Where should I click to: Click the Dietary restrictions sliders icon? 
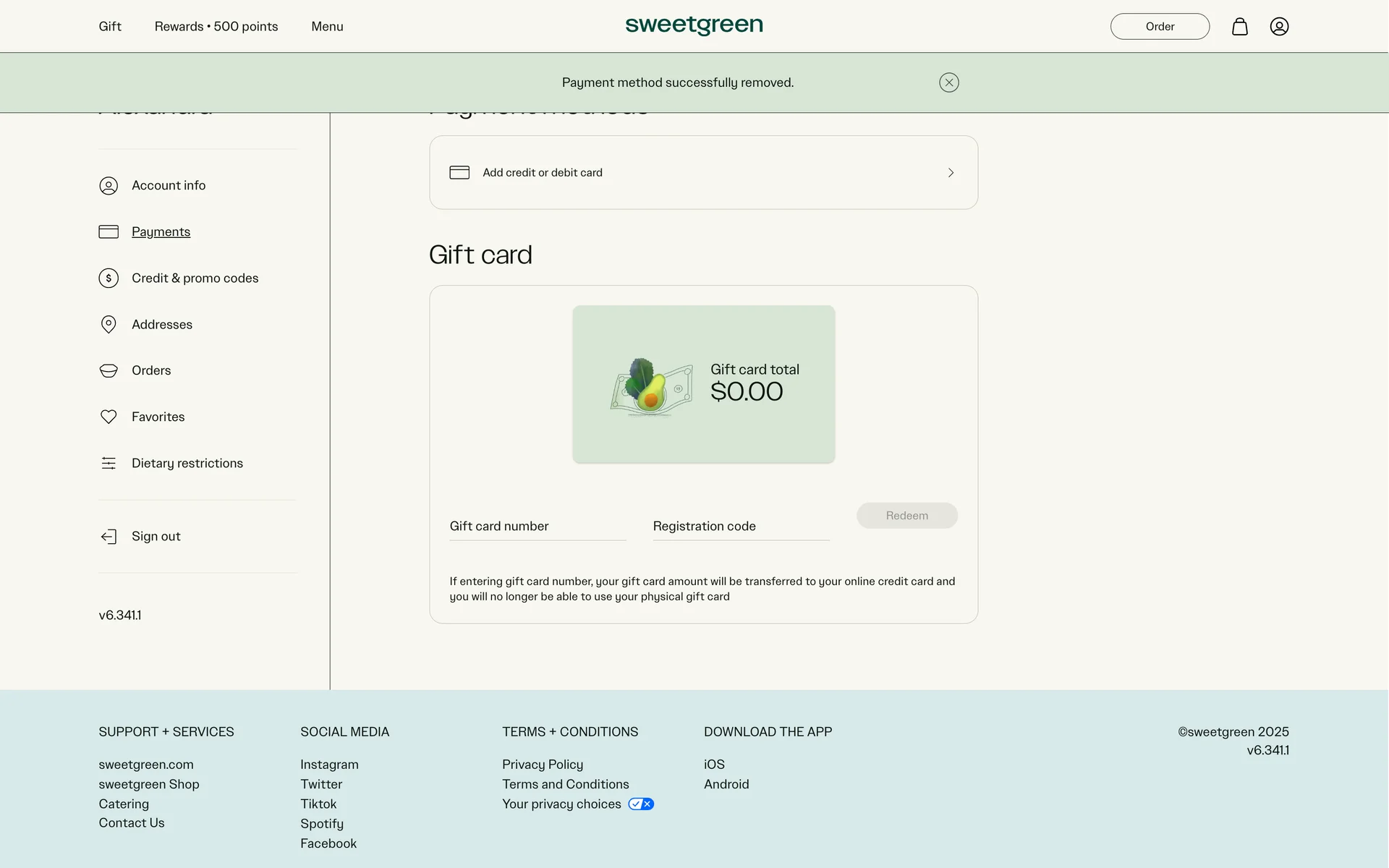click(109, 463)
